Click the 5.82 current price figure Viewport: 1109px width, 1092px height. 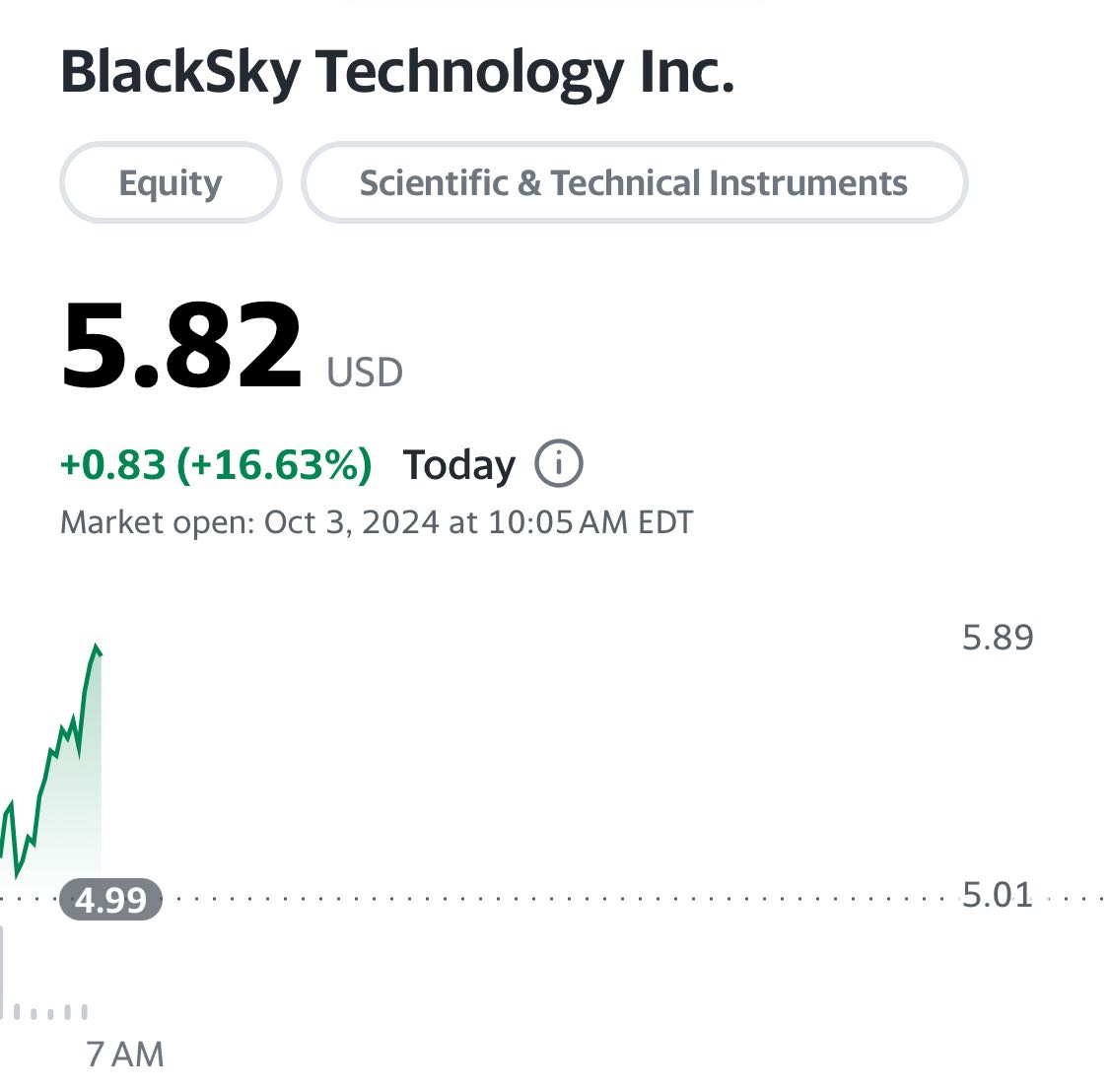point(181,345)
